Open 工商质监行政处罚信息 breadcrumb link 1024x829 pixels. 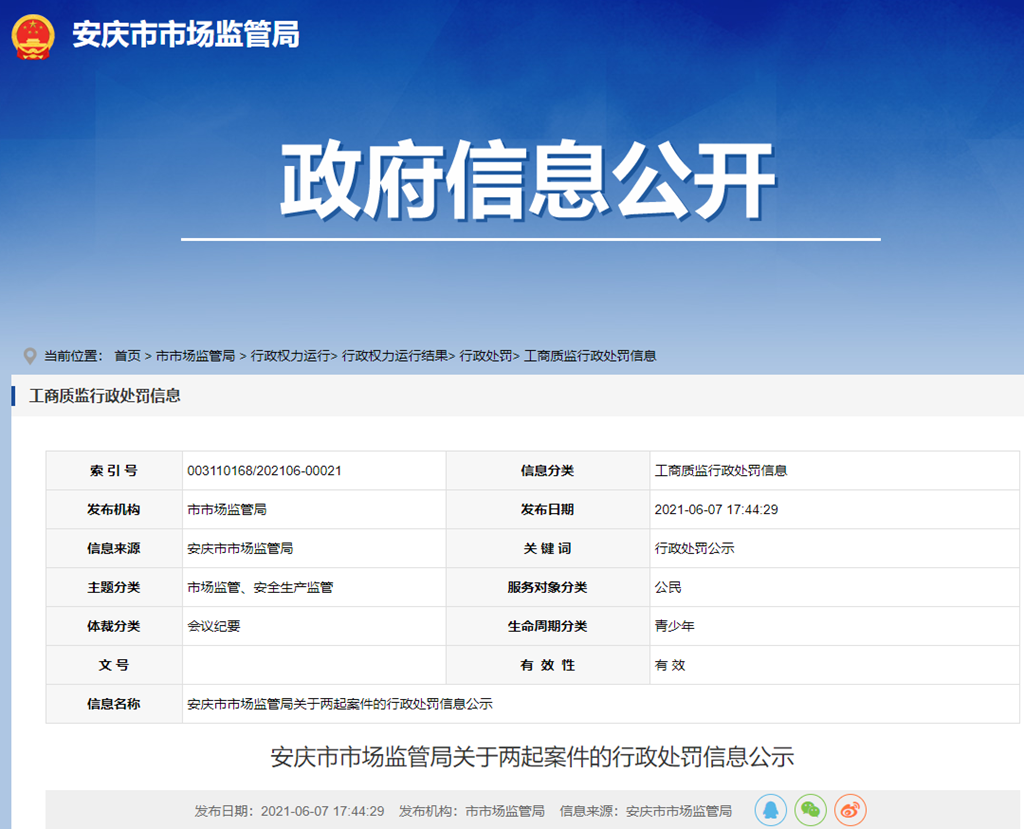(590, 356)
